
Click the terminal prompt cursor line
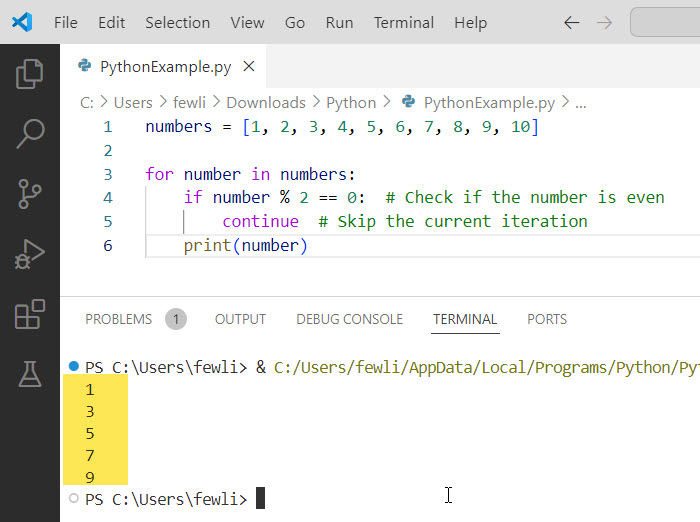(x=261, y=498)
